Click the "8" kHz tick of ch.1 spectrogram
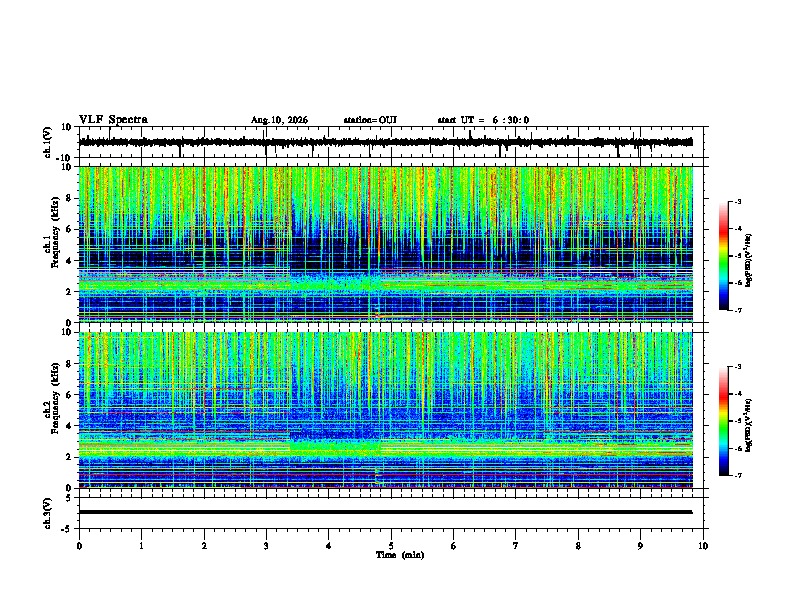 (x=70, y=198)
